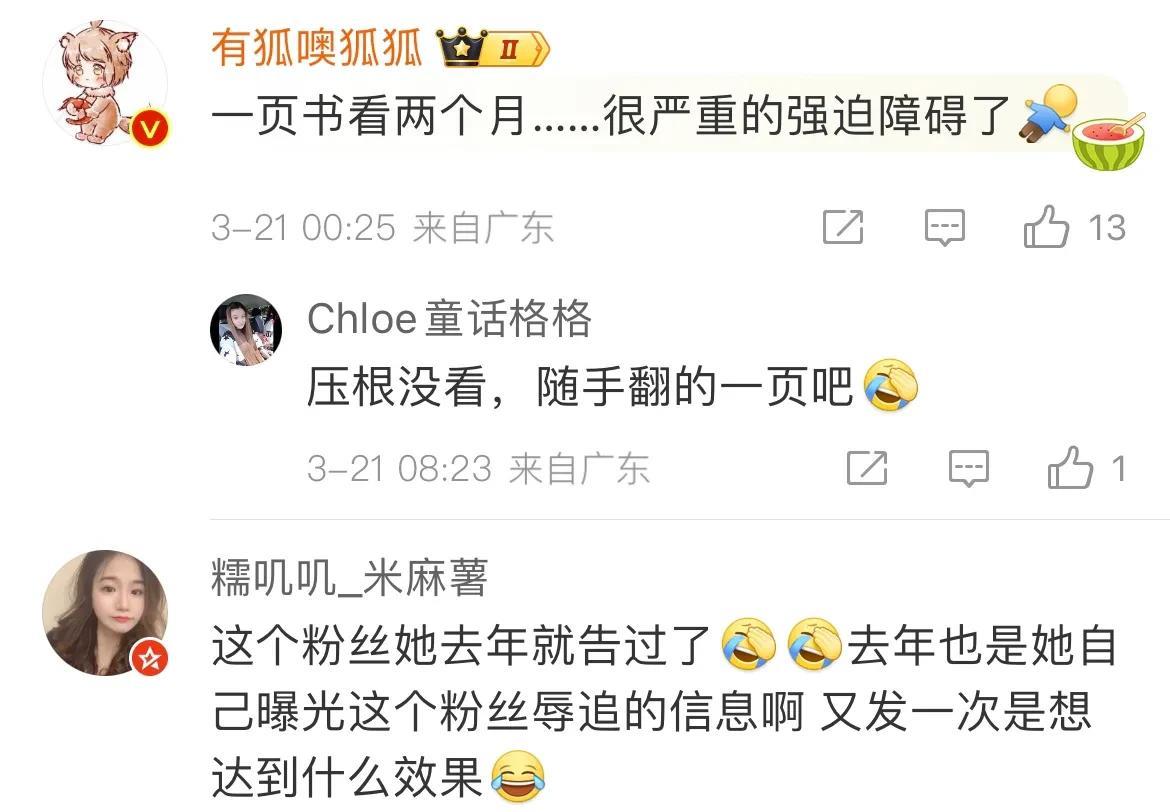The image size is (1170, 812).
Task: Open the reply icon under Chloe童话格格's comment
Action: tap(969, 469)
